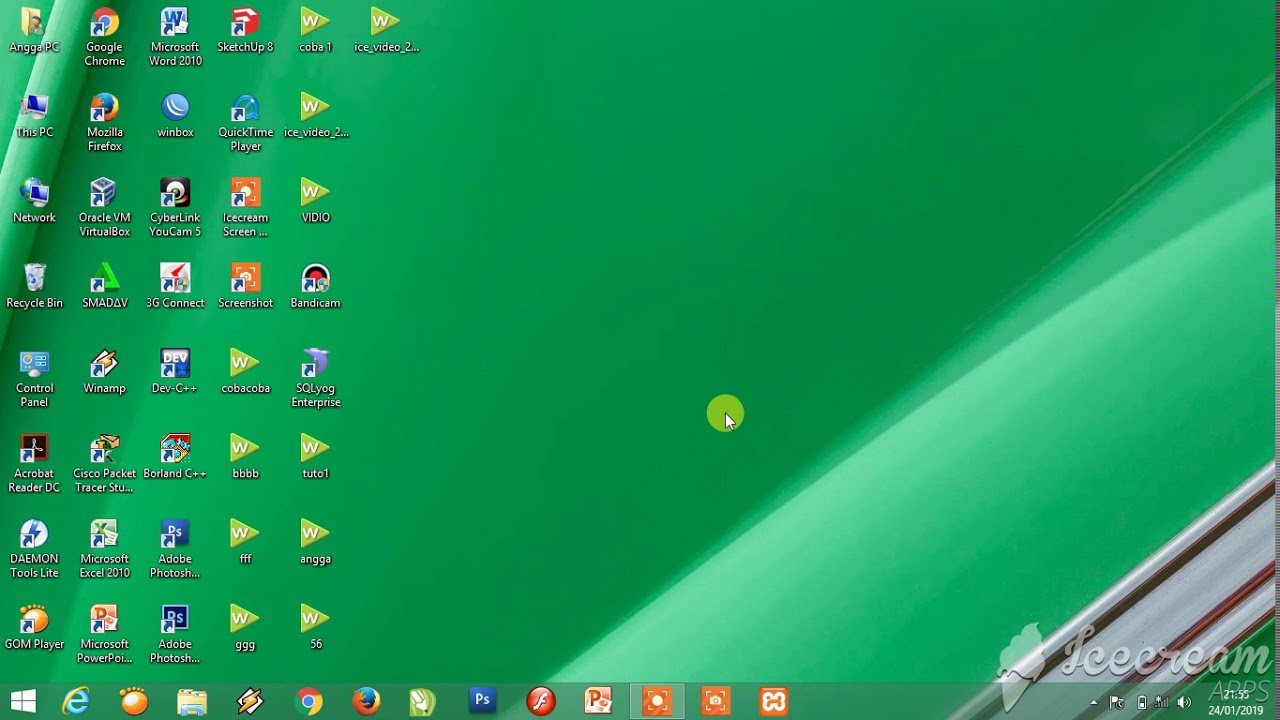Image resolution: width=1280 pixels, height=720 pixels.
Task: Open Google Chrome desktop shortcut
Action: pyautogui.click(x=104, y=38)
